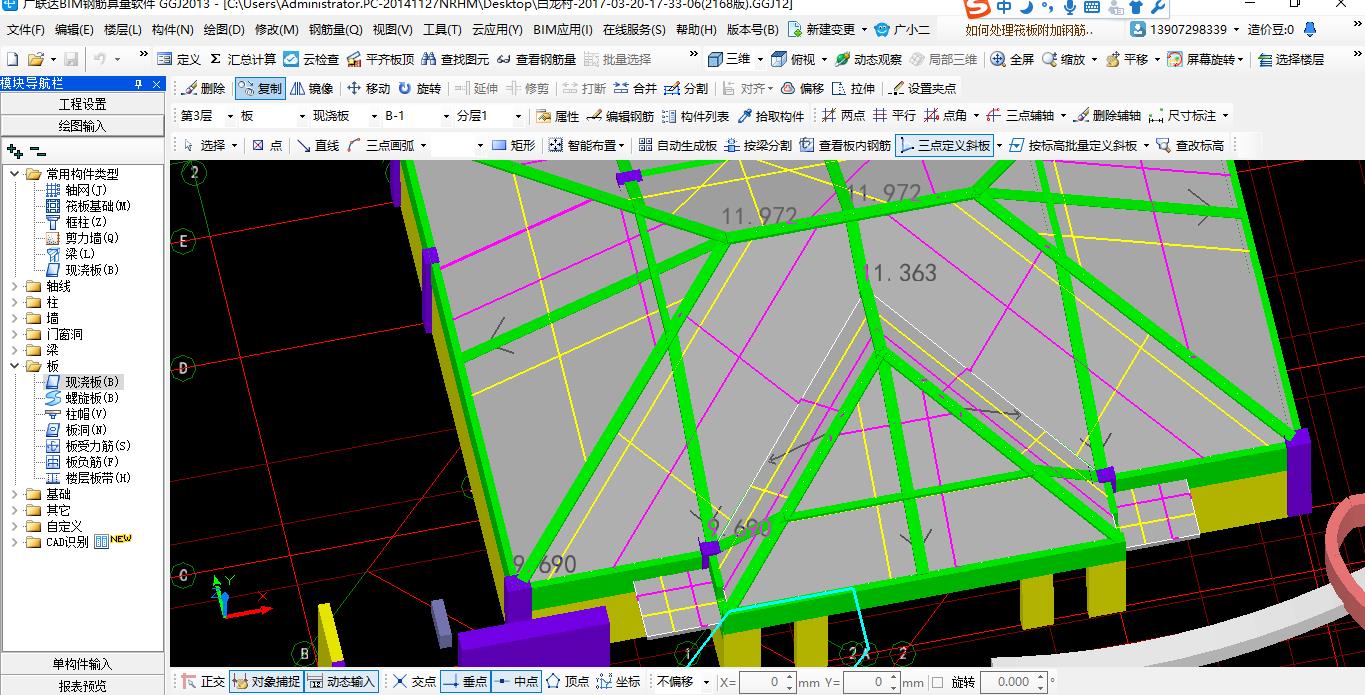Click 设置夹点 set grip points
Viewport: 1365px width, 695px height.
point(922,88)
